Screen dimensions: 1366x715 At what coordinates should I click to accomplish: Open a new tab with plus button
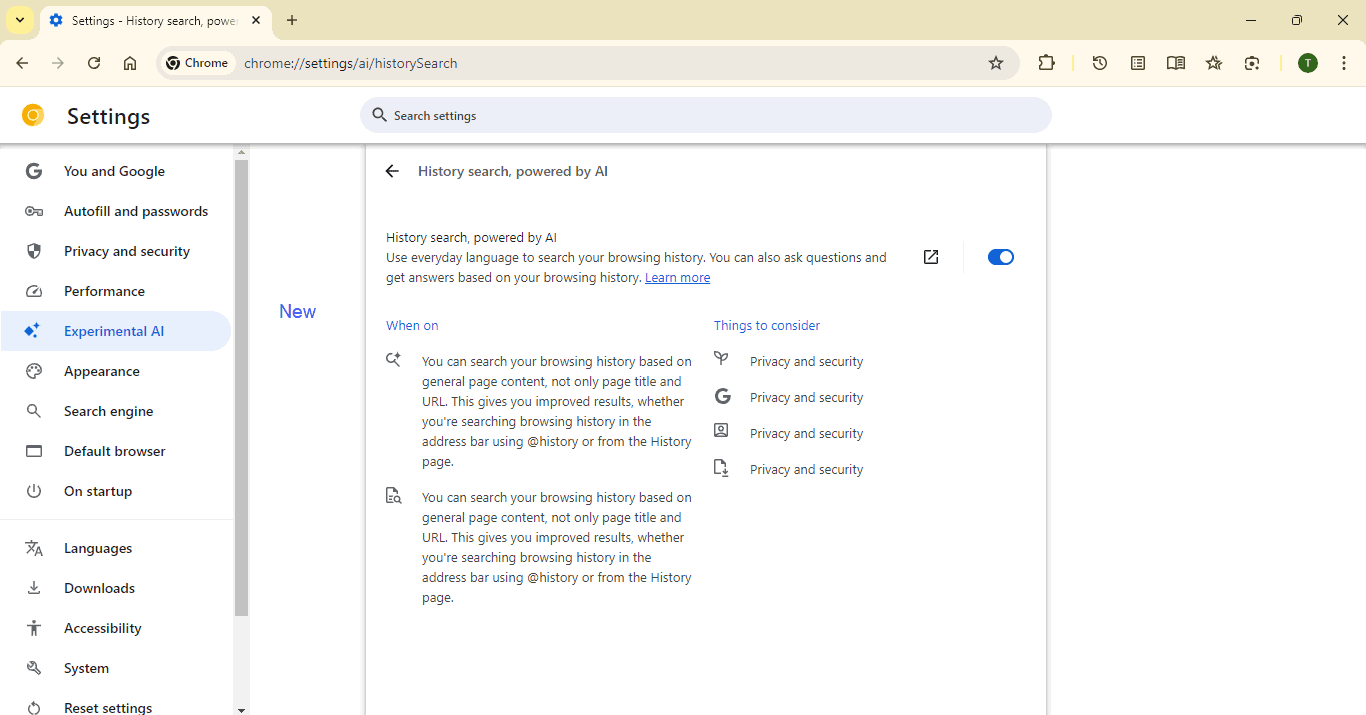(x=292, y=20)
